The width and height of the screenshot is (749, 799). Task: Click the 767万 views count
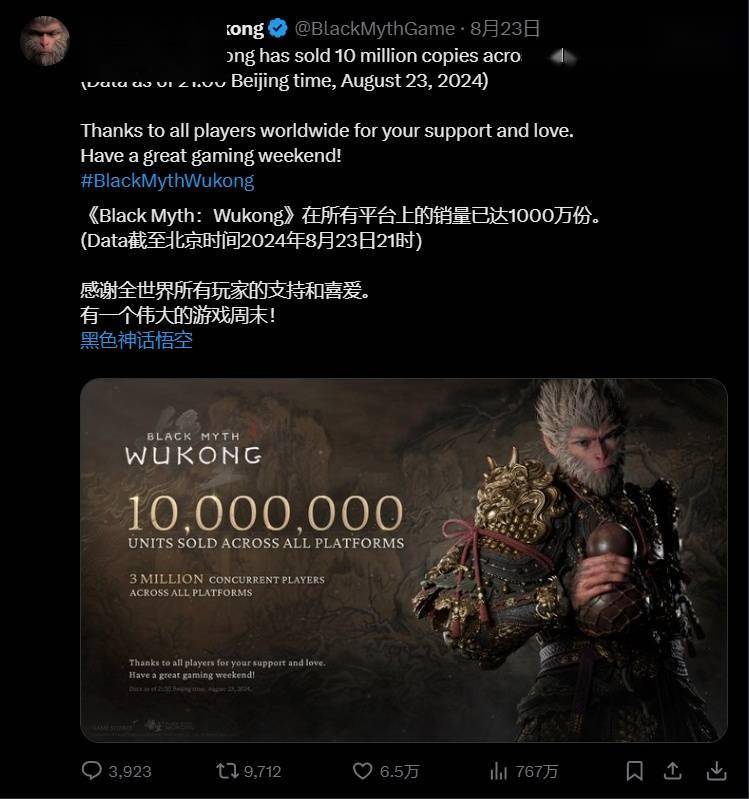coord(537,771)
